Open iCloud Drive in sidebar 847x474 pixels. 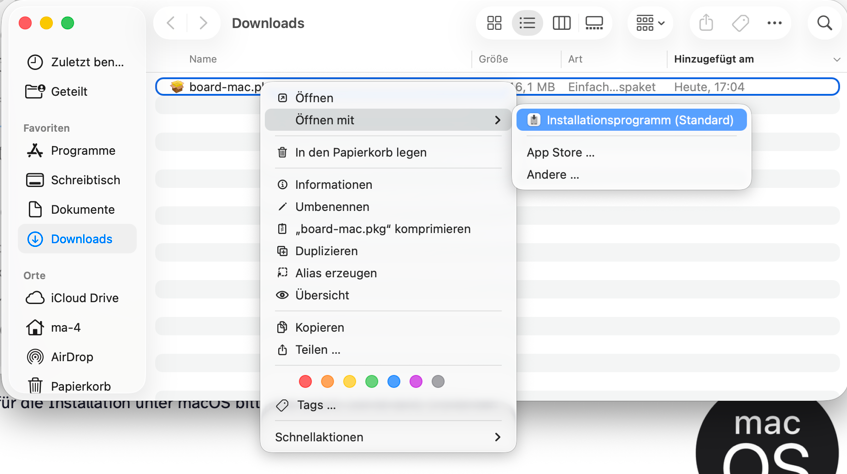(x=84, y=298)
